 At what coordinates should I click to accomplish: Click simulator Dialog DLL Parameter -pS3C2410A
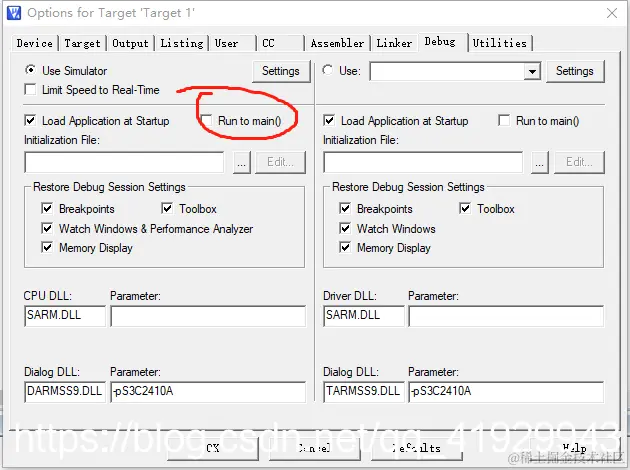coord(208,392)
